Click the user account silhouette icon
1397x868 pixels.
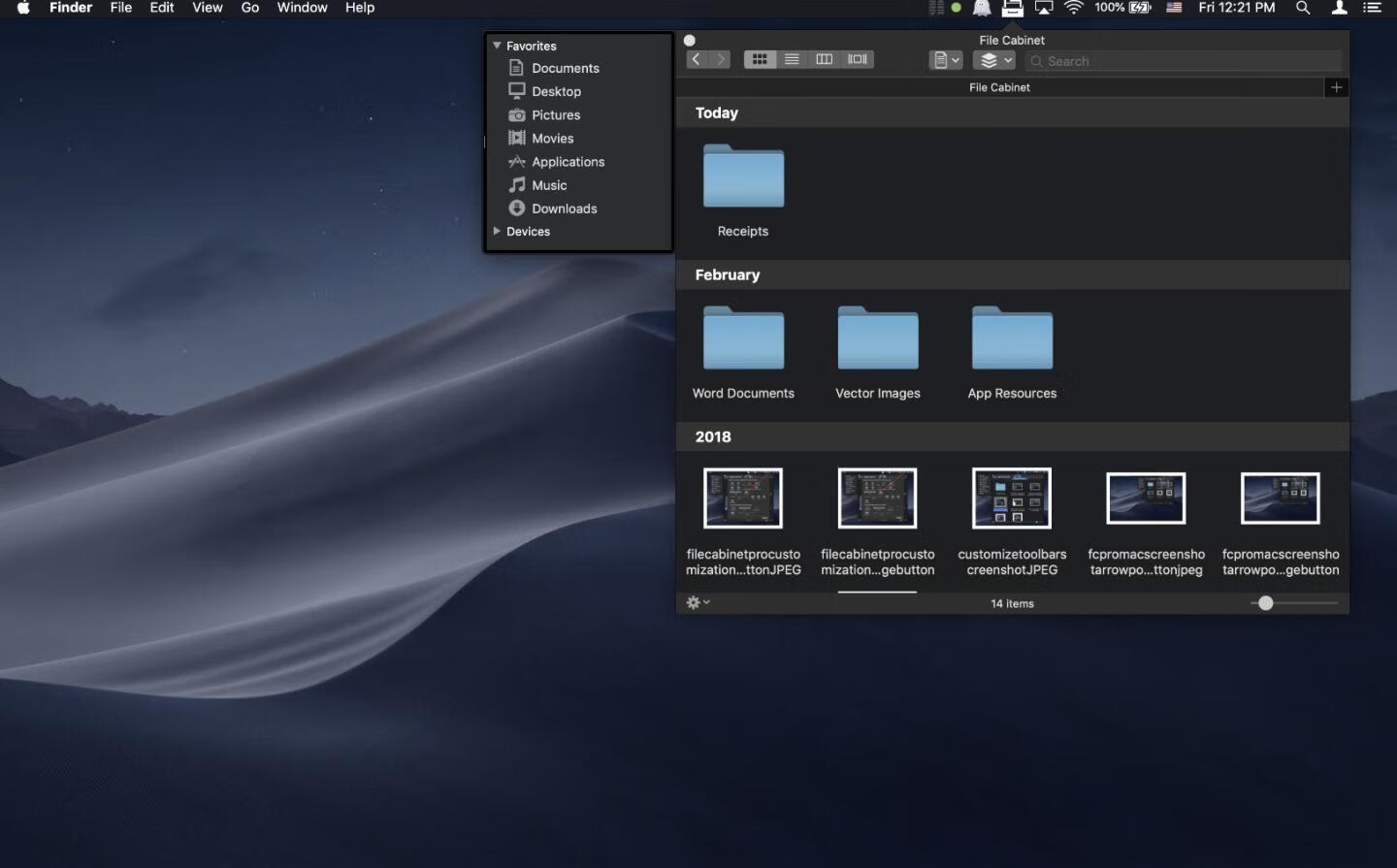(1339, 8)
